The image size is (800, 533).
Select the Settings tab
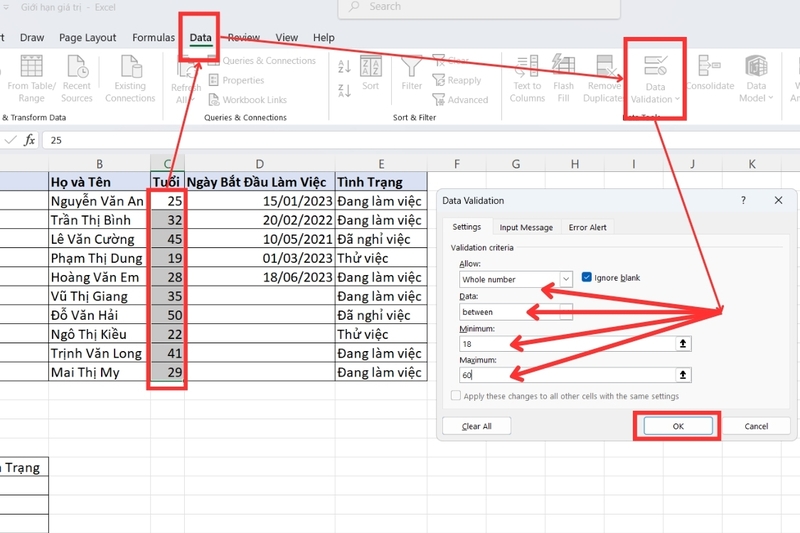(x=466, y=226)
